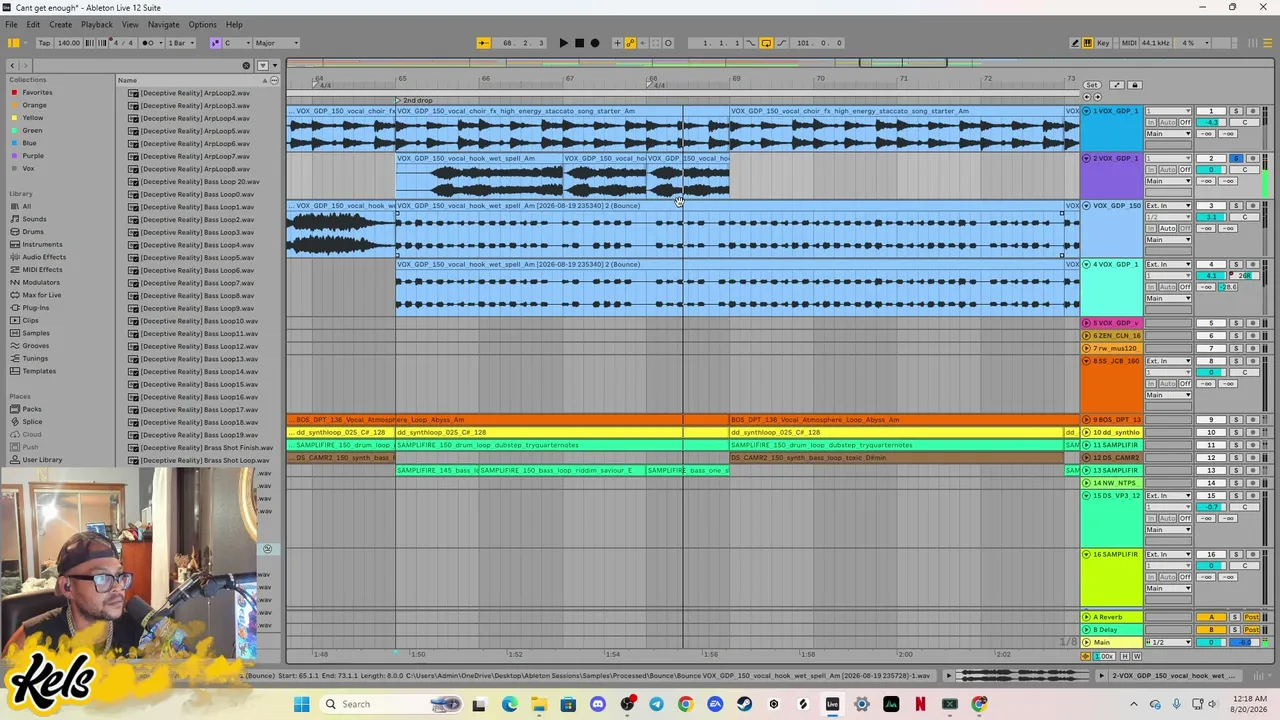Screen dimensions: 1280x720
Task: Adjust track 1 volume slider at -4.3
Action: pyautogui.click(x=1212, y=122)
